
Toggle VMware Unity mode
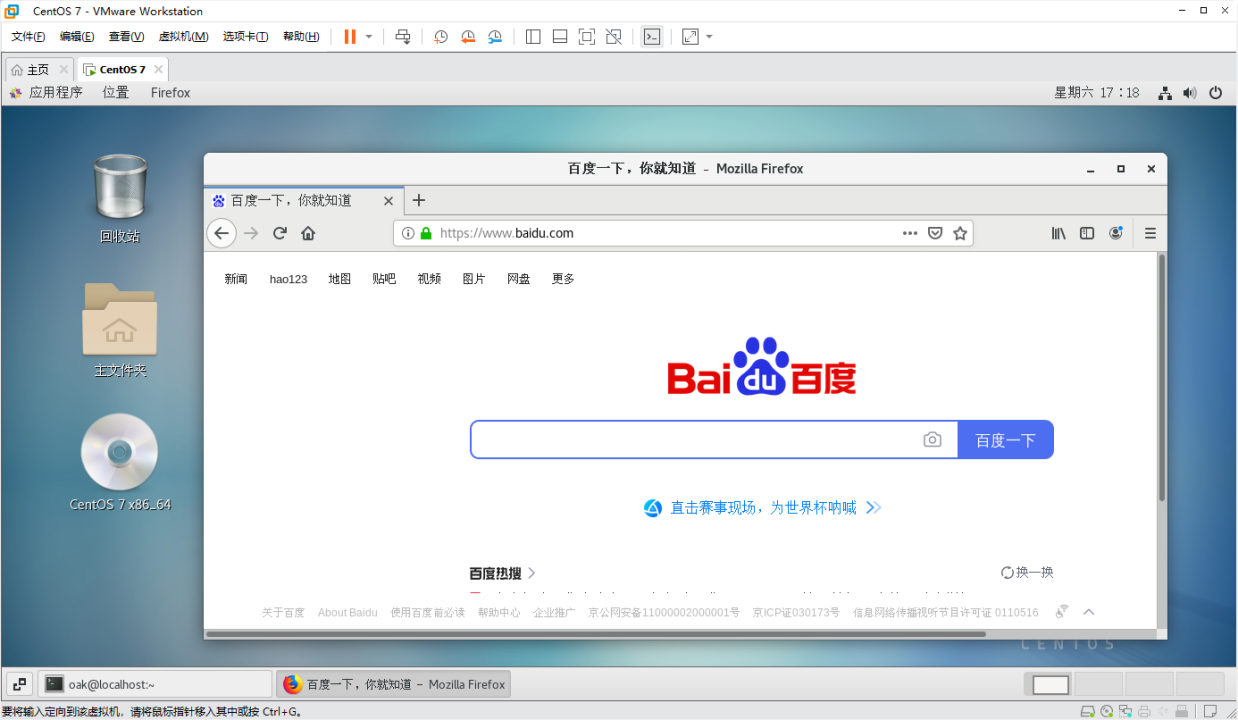(614, 36)
